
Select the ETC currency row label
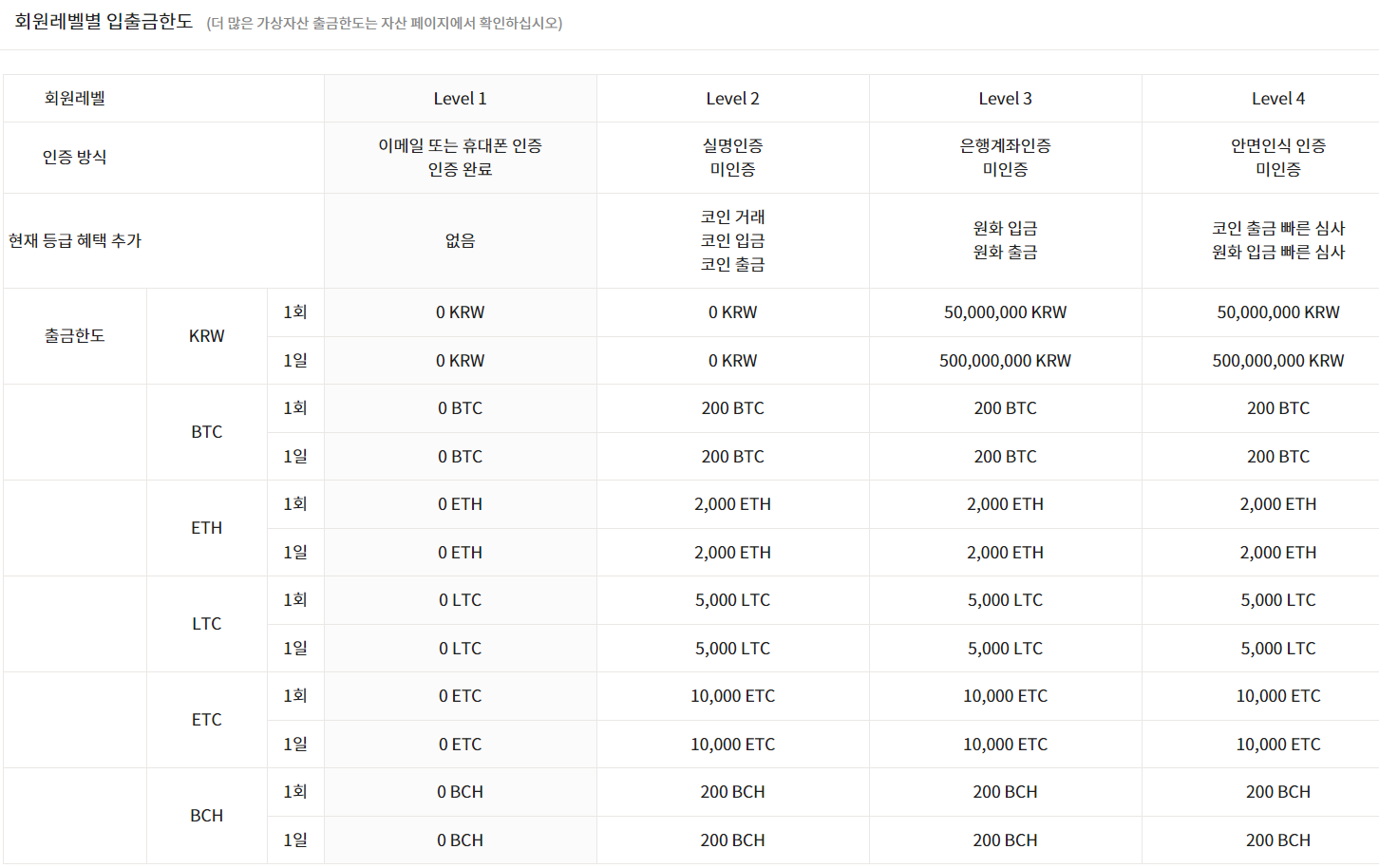[x=205, y=720]
